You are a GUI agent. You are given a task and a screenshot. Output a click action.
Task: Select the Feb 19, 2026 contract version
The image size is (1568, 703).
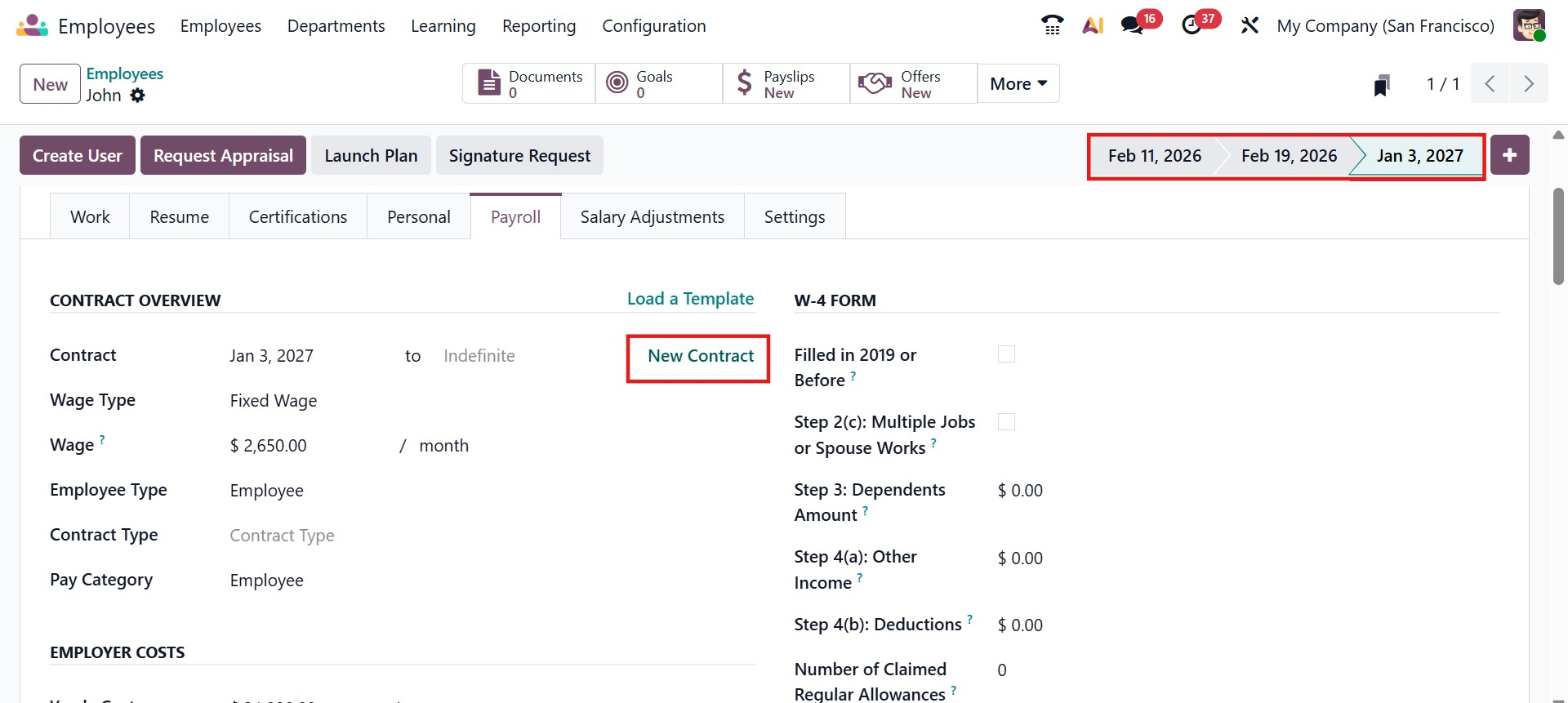tap(1289, 156)
